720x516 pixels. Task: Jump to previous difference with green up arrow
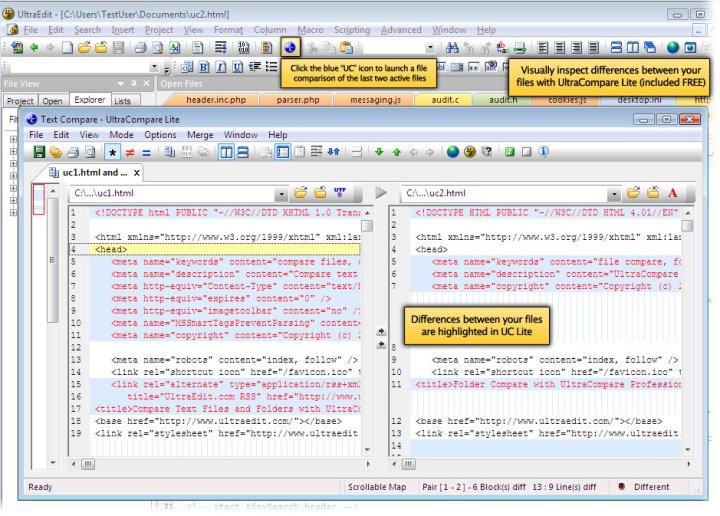coord(397,152)
